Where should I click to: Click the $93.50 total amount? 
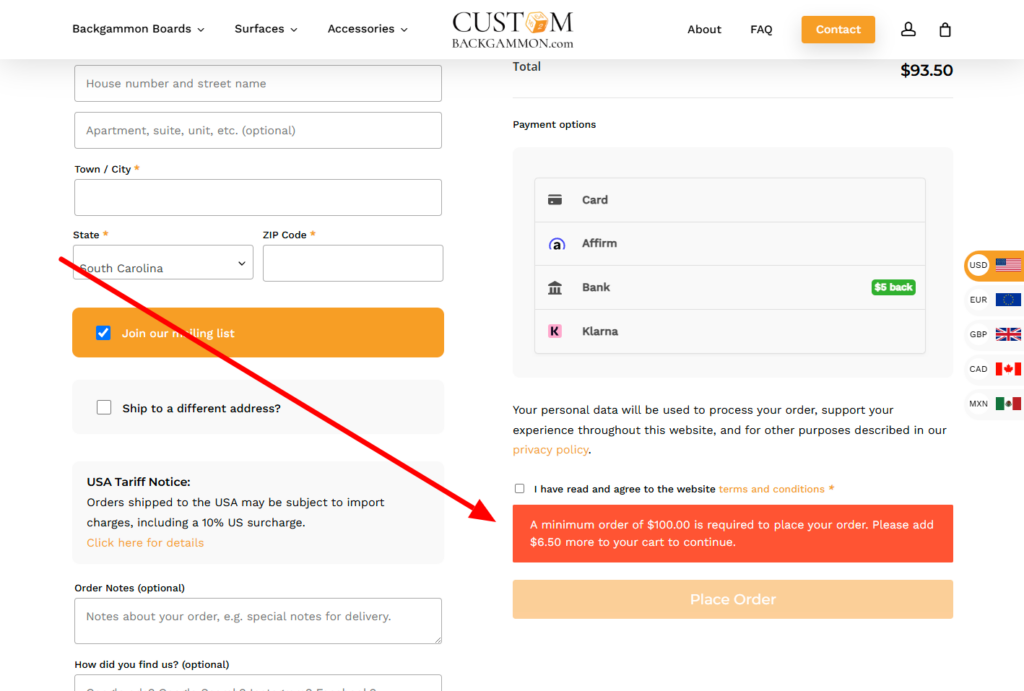926,70
